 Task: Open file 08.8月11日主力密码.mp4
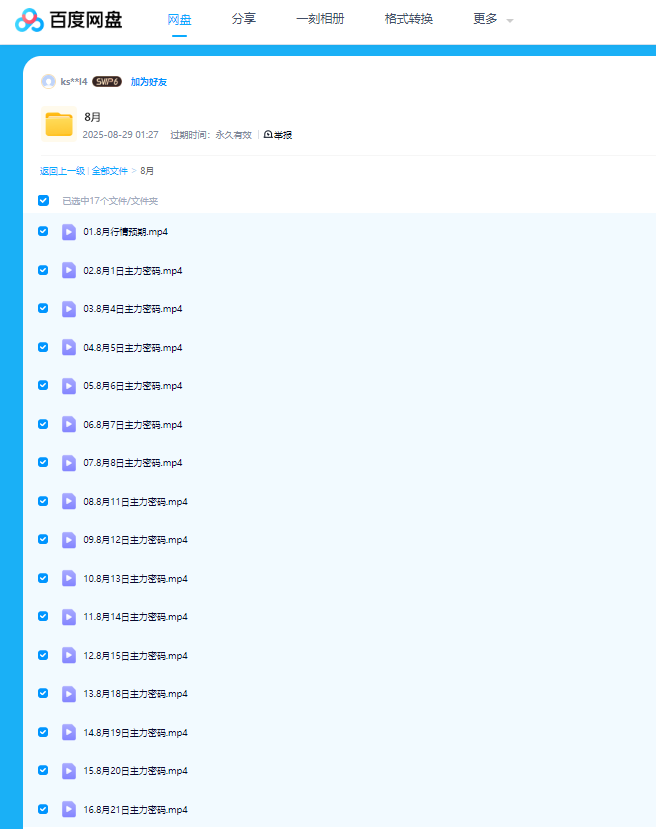coord(135,501)
